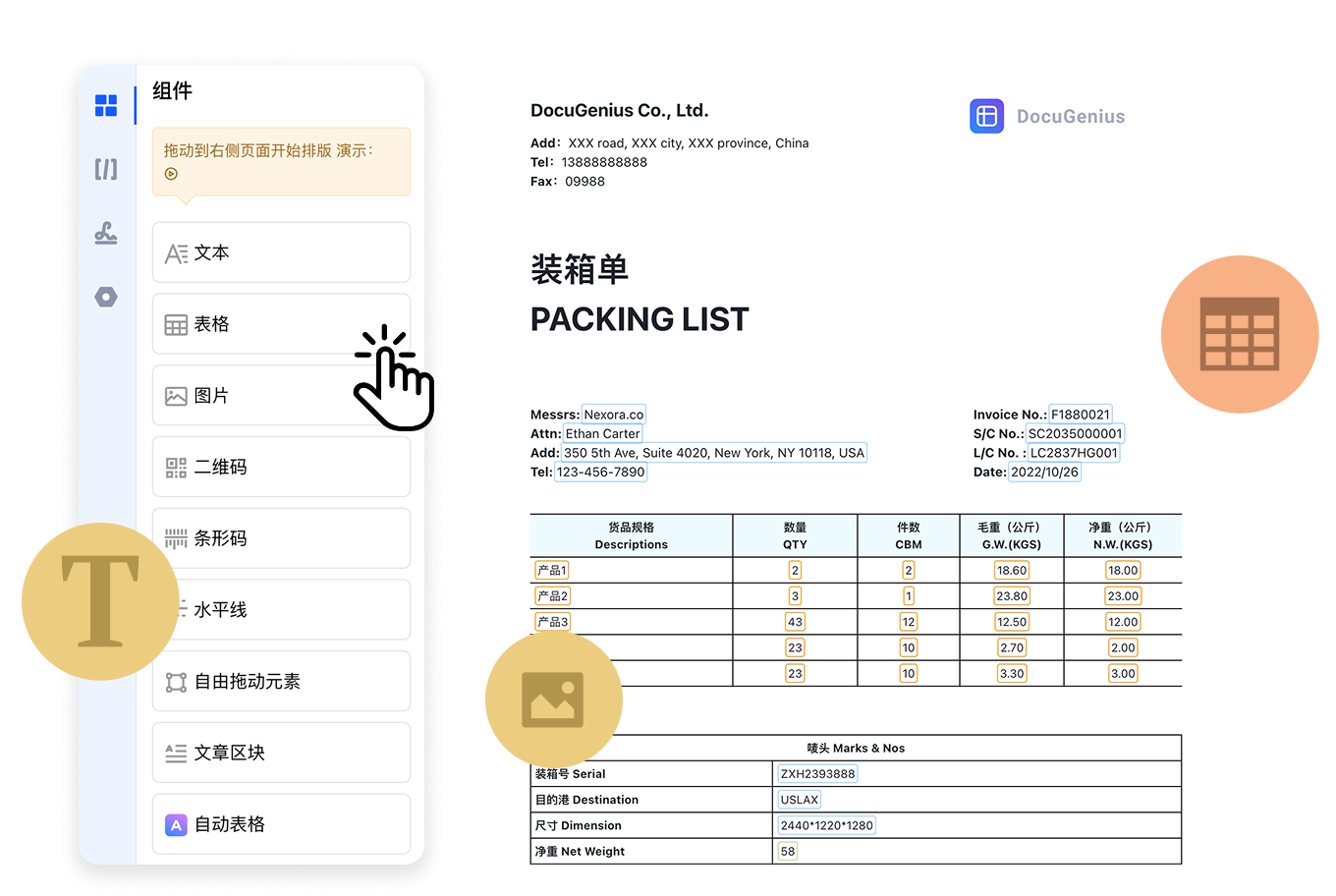1336x896 pixels.
Task: Click the text icon beside 文本
Action: [176, 253]
